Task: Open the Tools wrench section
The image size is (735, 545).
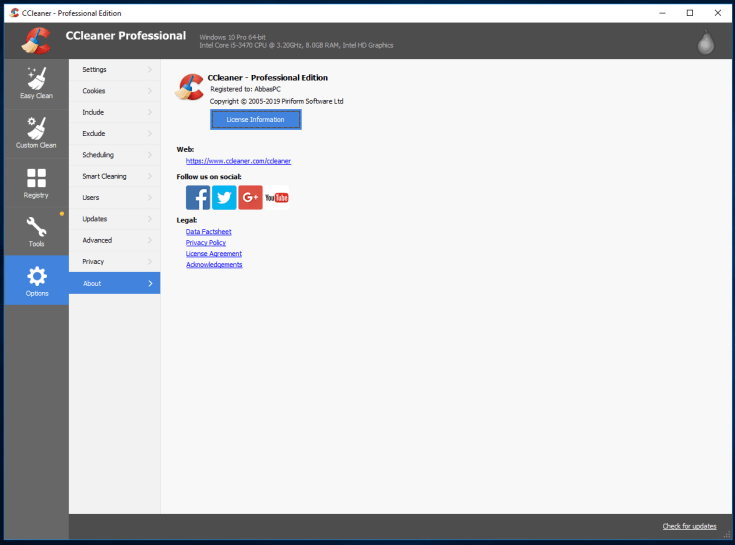Action: 37,232
